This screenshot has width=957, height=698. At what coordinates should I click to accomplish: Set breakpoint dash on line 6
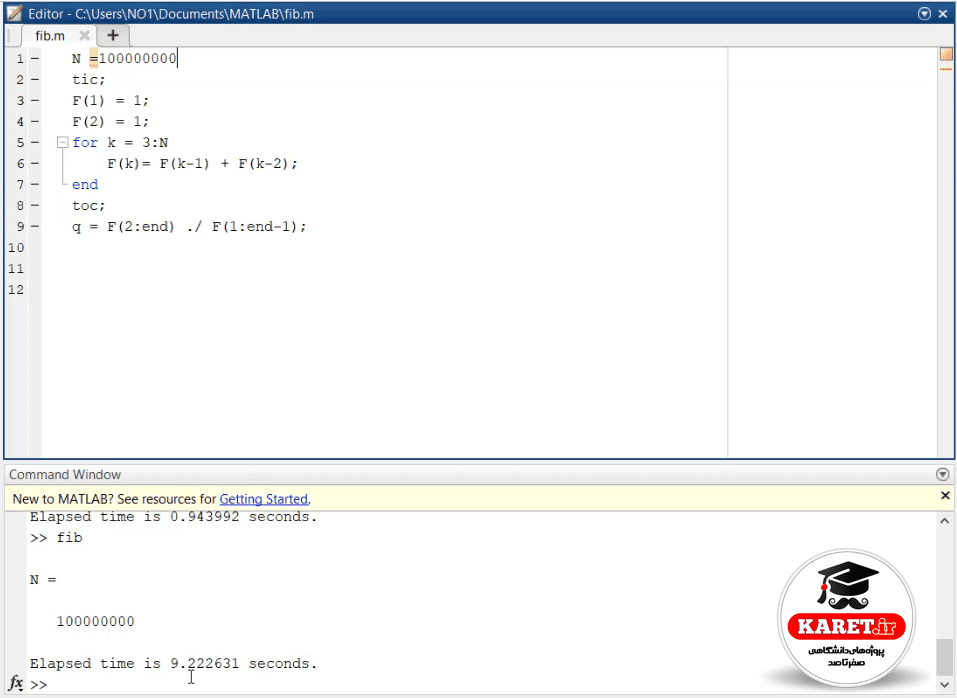pos(35,164)
